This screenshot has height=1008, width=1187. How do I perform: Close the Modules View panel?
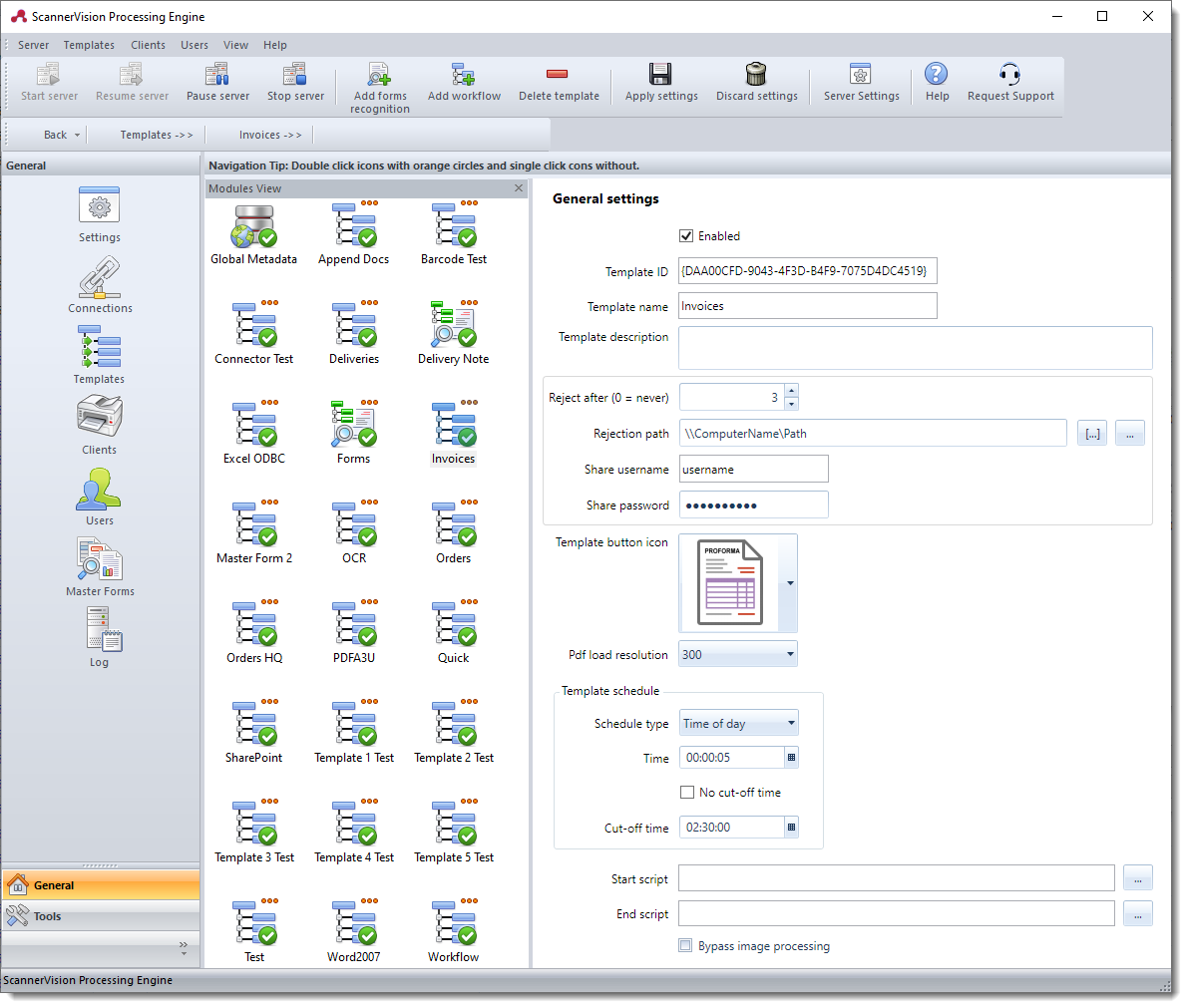pyautogui.click(x=519, y=187)
